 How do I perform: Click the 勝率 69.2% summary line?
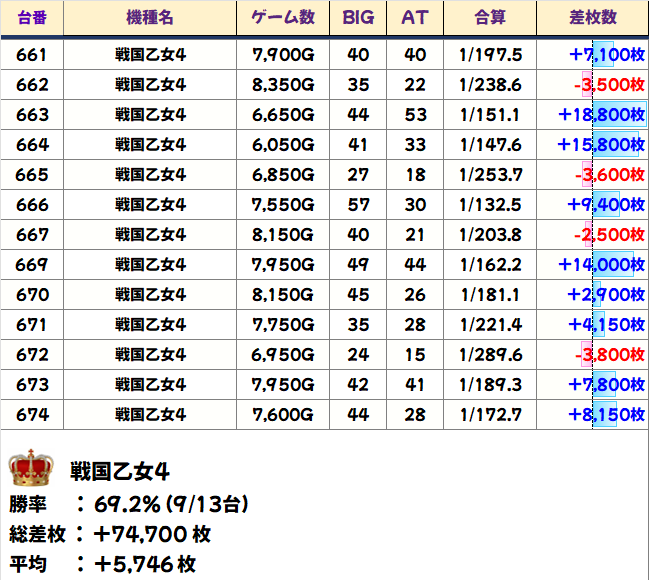pyautogui.click(x=129, y=503)
